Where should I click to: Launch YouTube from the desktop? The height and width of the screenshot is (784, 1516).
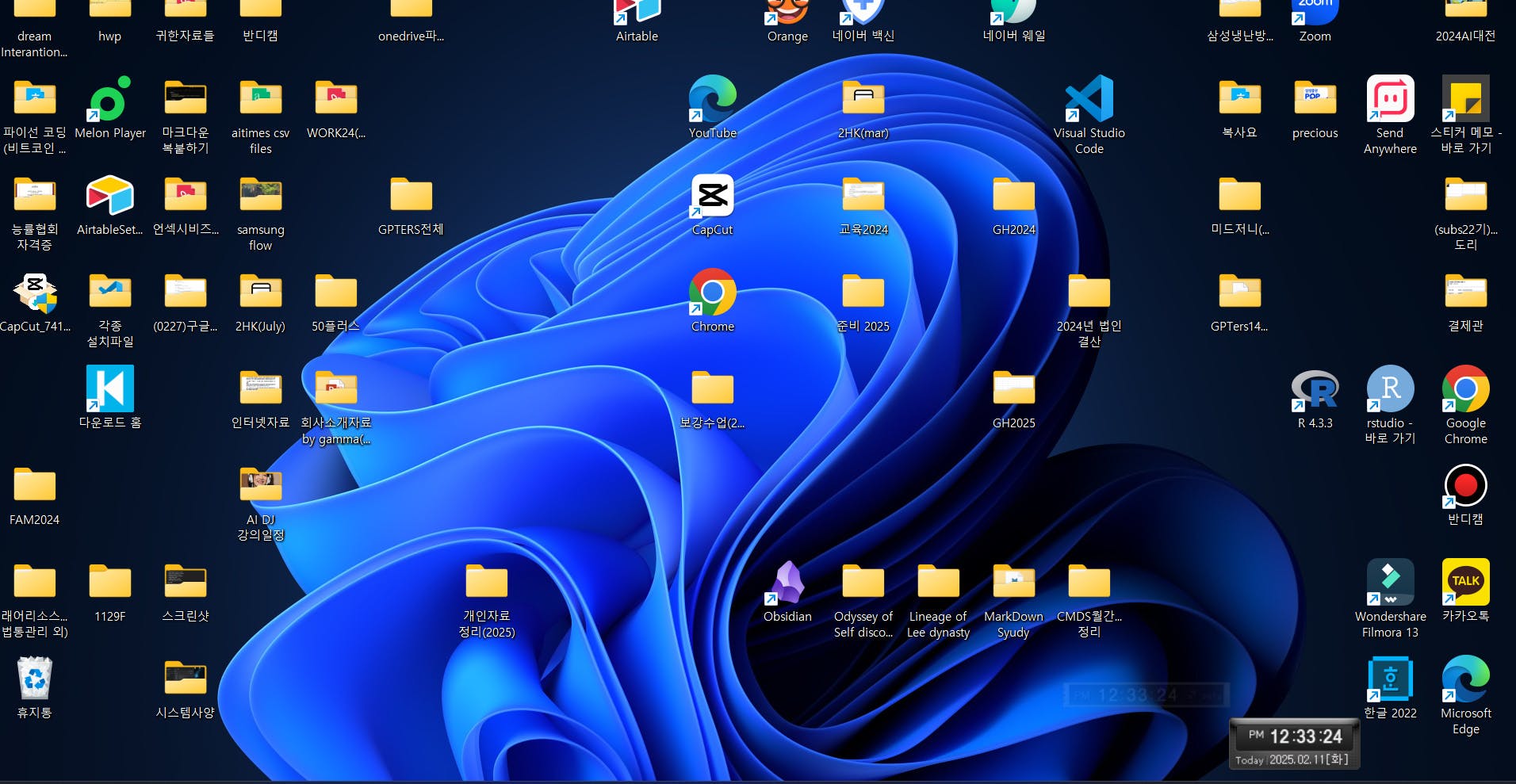(712, 99)
